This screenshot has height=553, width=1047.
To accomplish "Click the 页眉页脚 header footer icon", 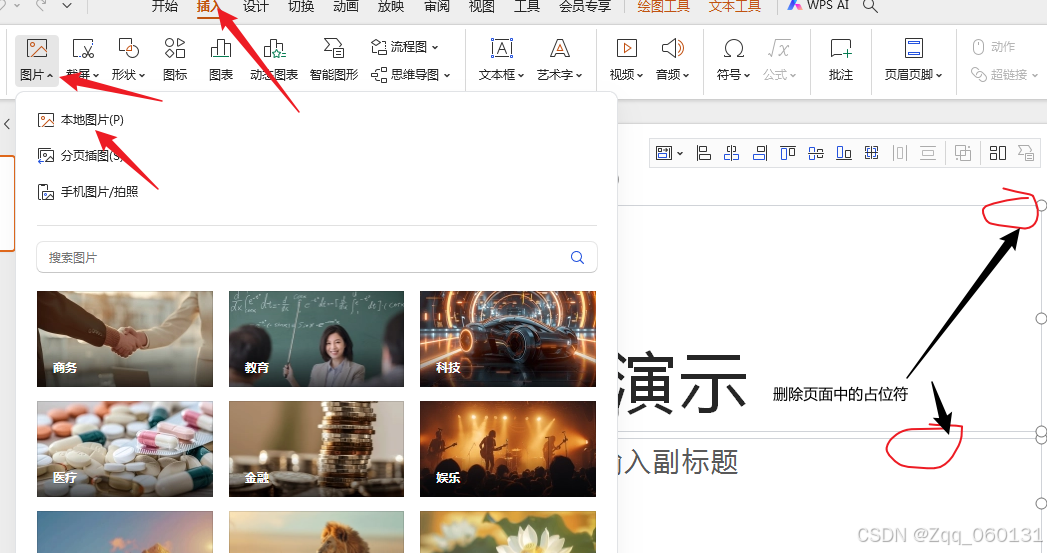I will pyautogui.click(x=913, y=49).
